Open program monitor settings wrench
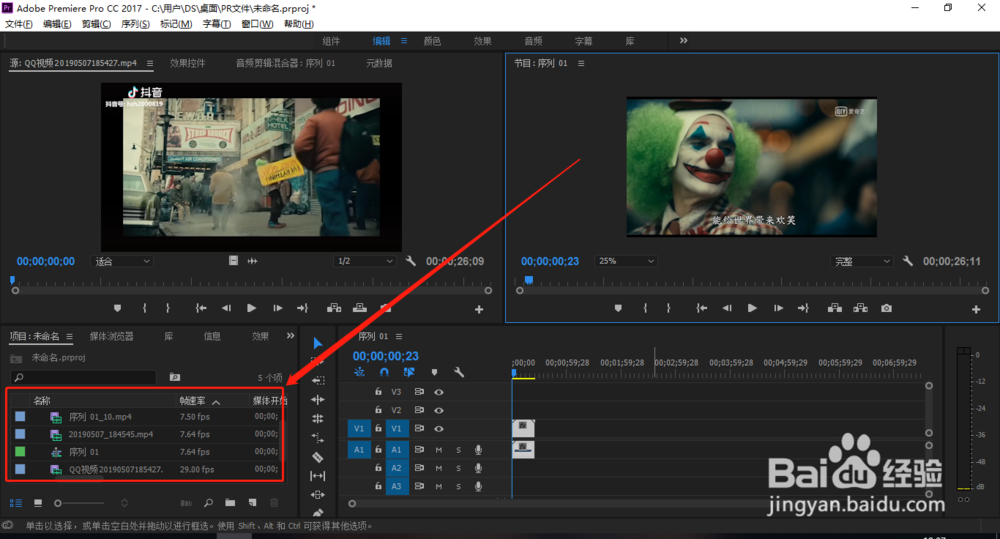The height and width of the screenshot is (539, 1000). (x=908, y=261)
